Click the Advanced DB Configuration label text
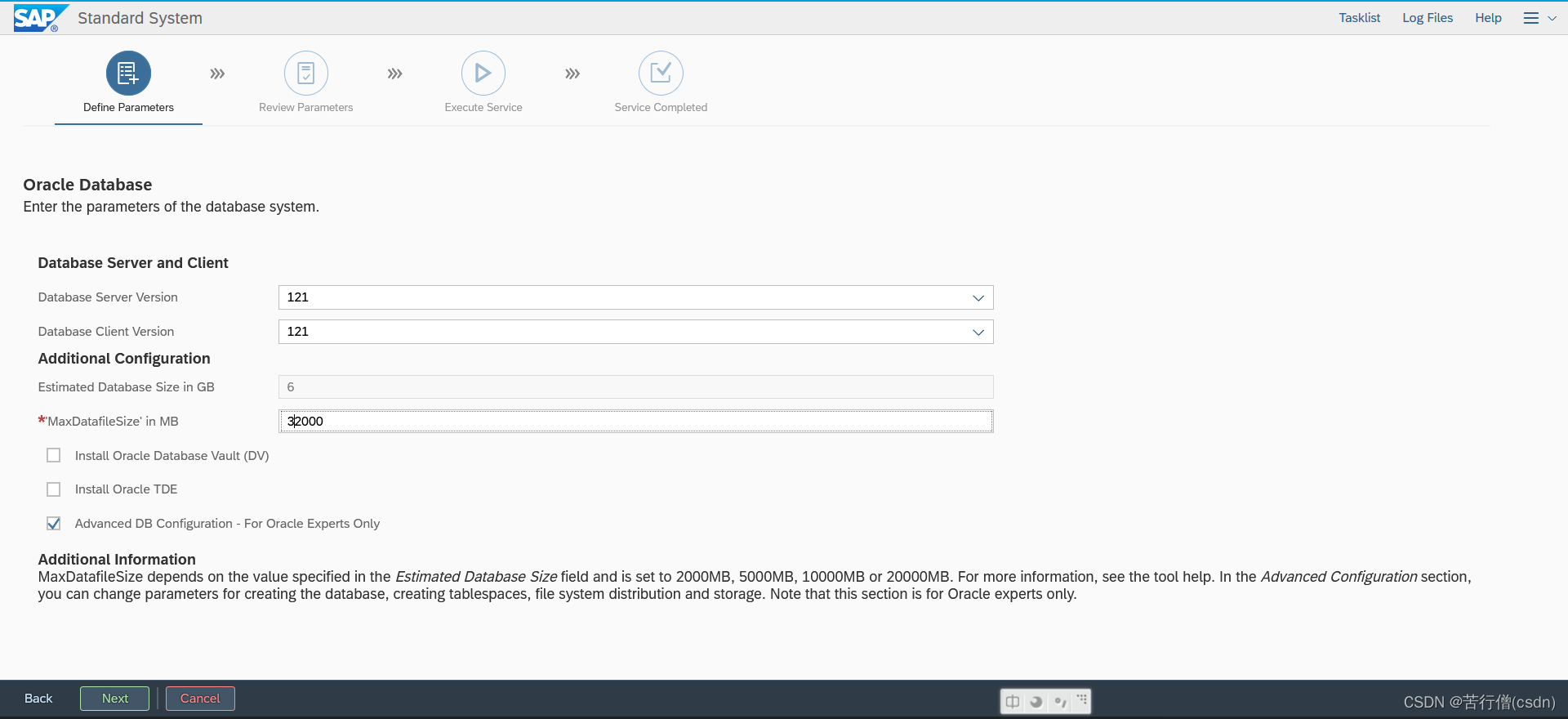 point(227,524)
